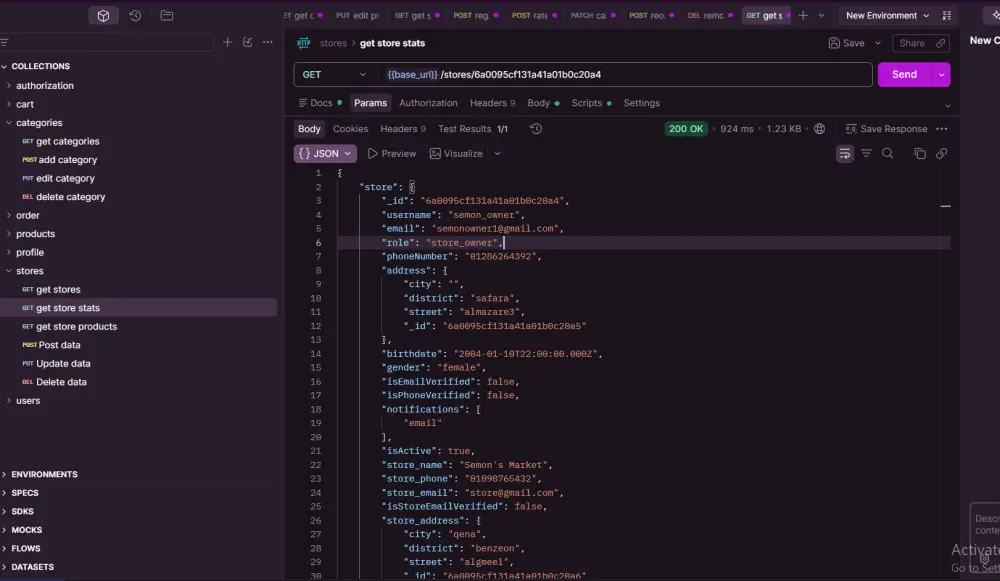Click the response link icon next to copy
The width and height of the screenshot is (1000, 581).
(x=941, y=154)
